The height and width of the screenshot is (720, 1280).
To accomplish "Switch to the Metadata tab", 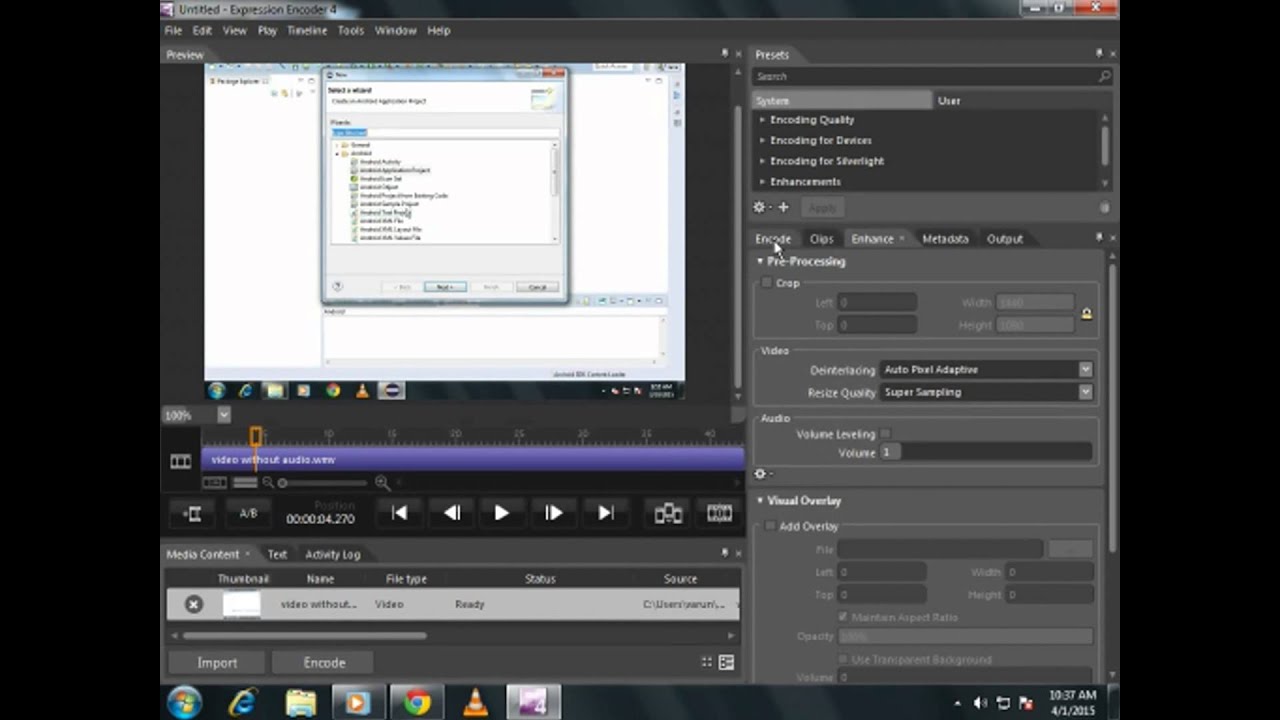I will (945, 239).
